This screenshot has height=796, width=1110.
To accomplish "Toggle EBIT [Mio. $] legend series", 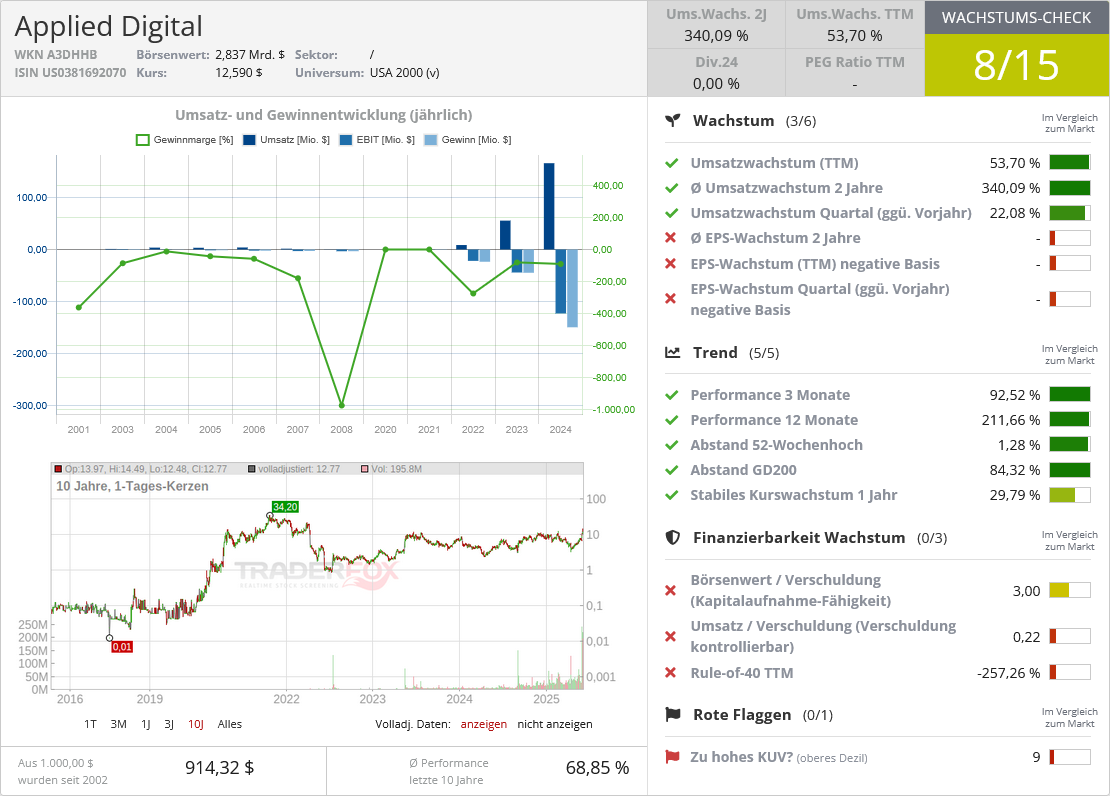I will pos(377,140).
